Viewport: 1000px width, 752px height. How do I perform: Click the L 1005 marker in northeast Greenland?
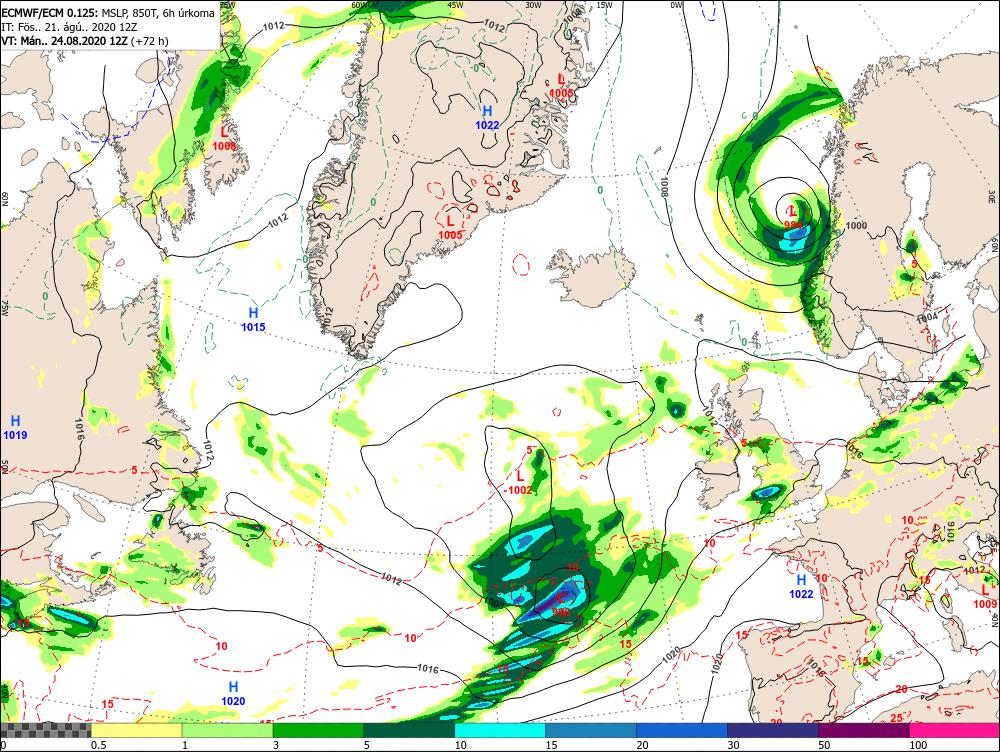pos(561,85)
